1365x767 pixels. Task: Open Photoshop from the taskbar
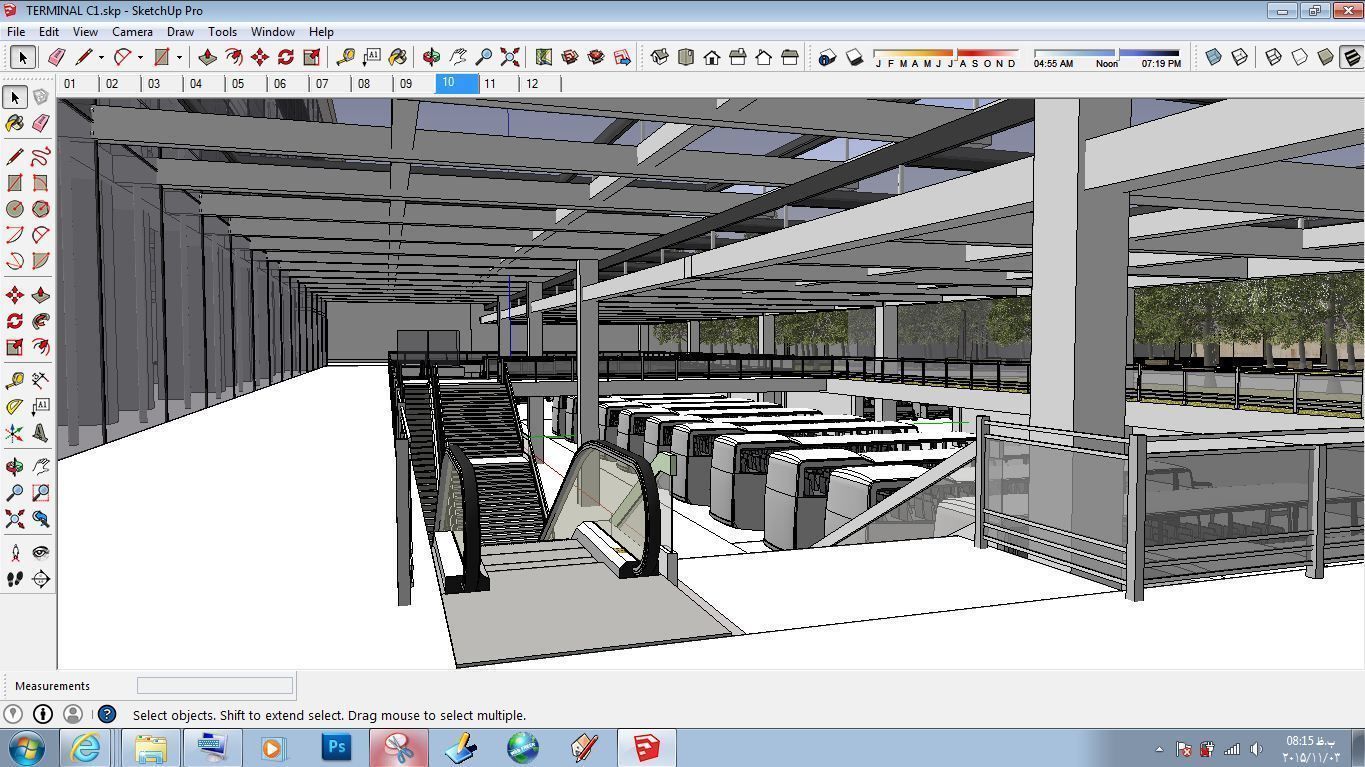point(337,747)
